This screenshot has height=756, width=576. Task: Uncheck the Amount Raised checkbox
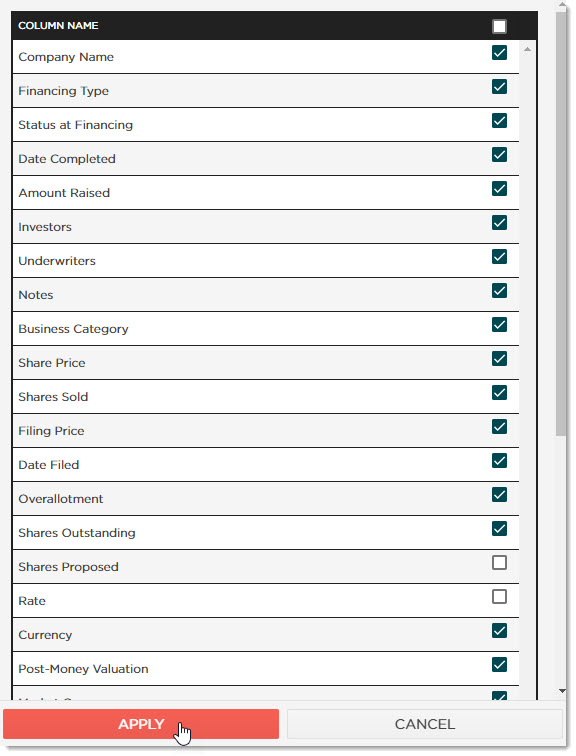click(499, 189)
